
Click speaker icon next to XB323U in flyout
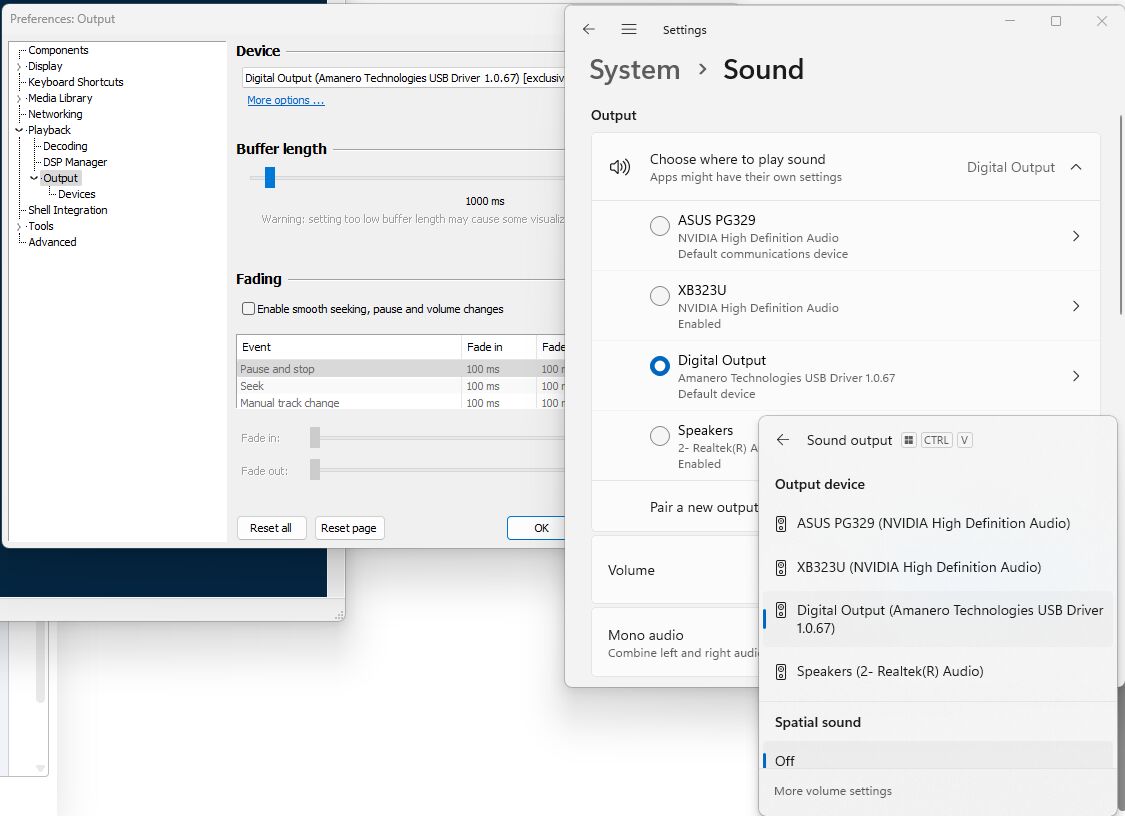(781, 568)
